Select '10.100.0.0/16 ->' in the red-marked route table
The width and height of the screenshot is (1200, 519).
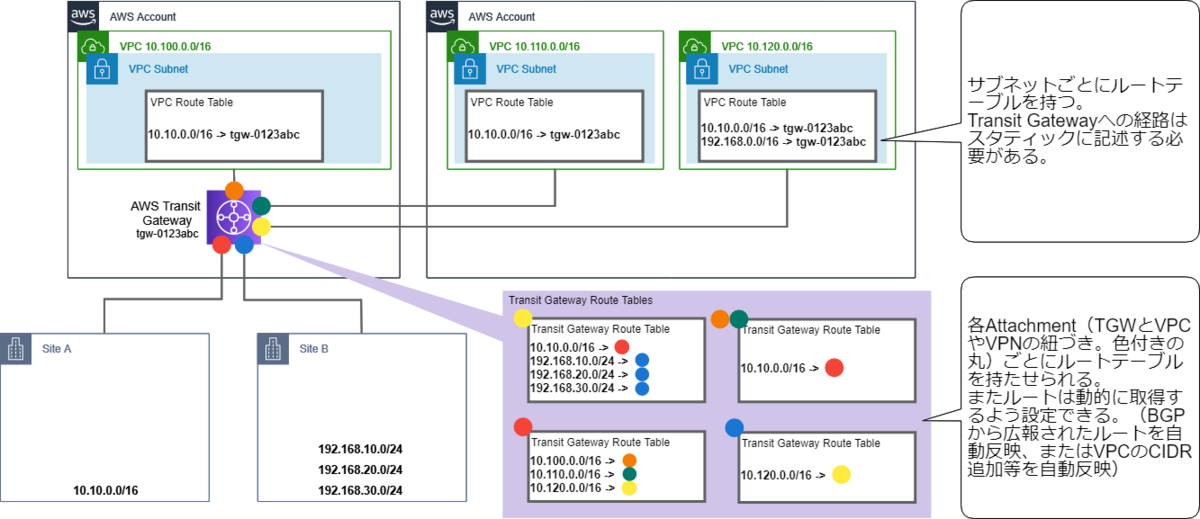(x=574, y=461)
